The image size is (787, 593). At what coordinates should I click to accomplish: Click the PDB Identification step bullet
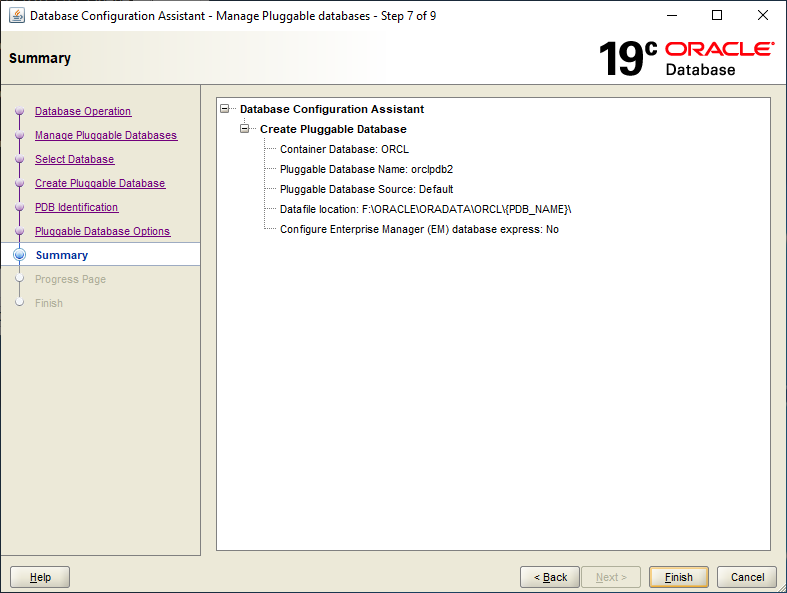coord(20,207)
